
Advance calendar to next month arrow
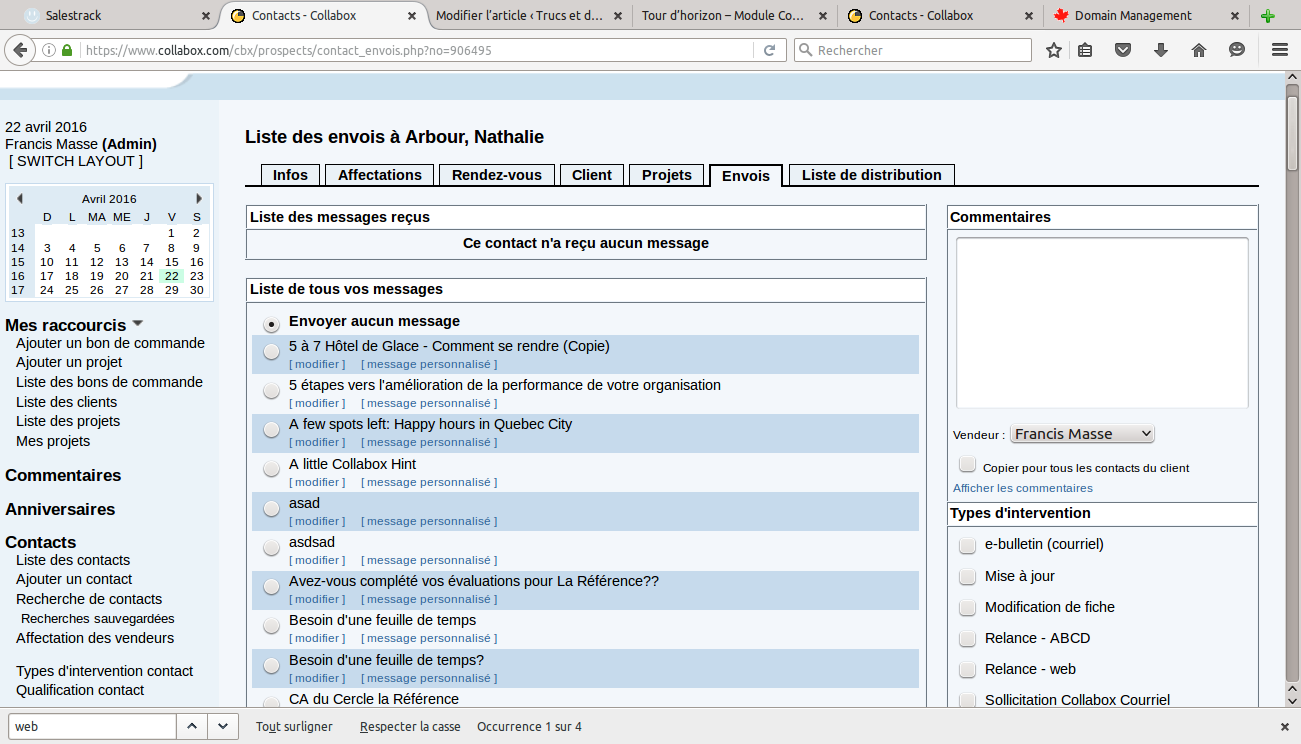(199, 199)
